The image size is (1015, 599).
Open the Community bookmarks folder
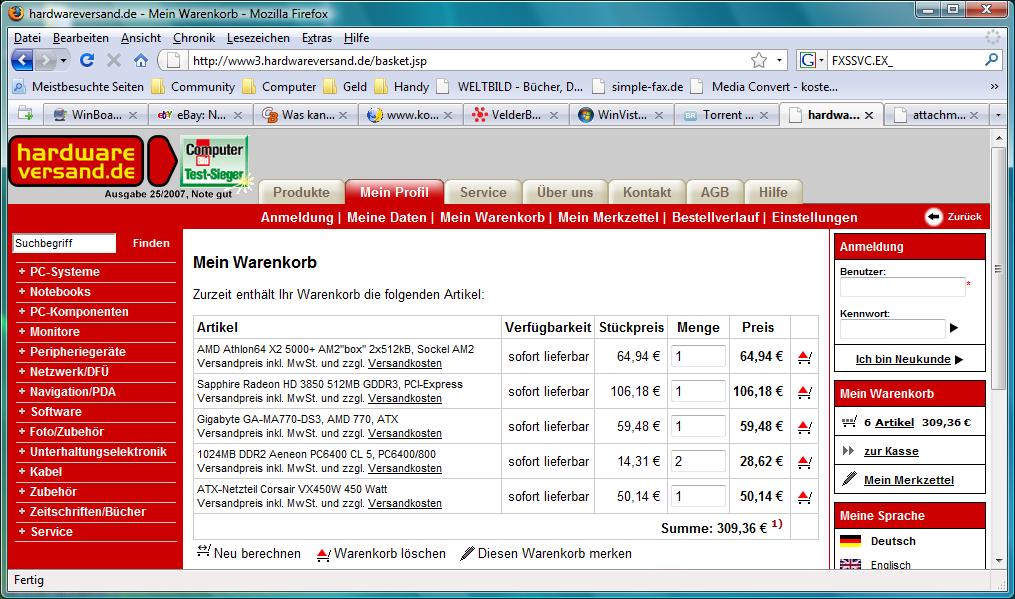[x=193, y=87]
